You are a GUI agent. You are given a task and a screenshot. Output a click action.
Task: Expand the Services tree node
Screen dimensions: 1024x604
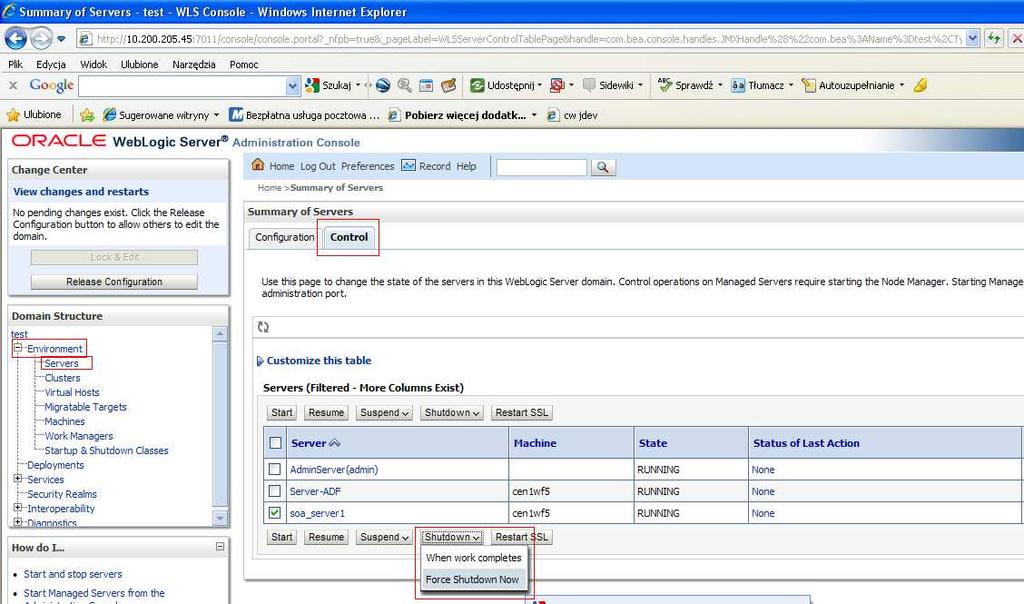point(18,479)
